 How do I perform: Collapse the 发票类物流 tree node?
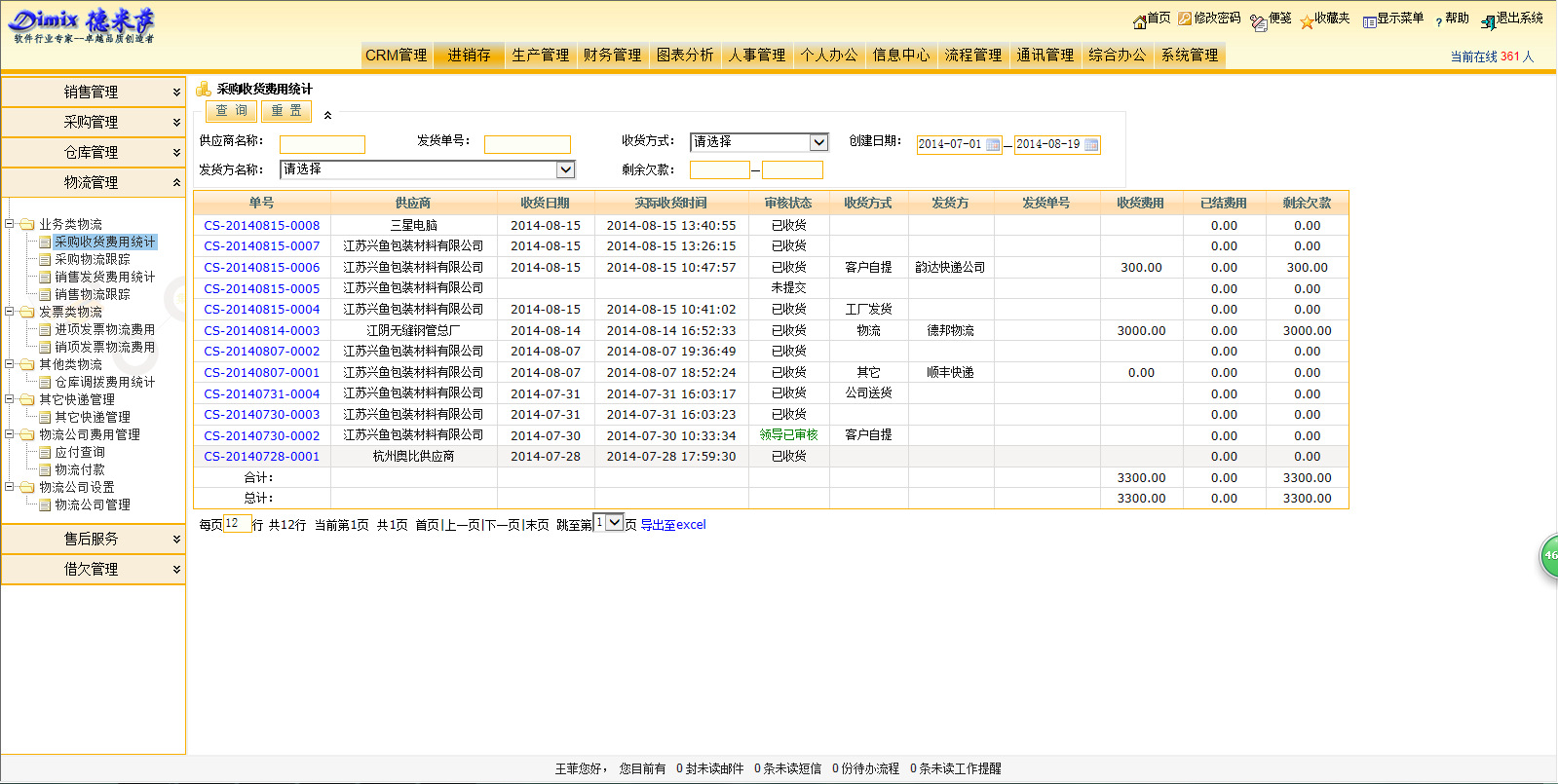point(10,312)
